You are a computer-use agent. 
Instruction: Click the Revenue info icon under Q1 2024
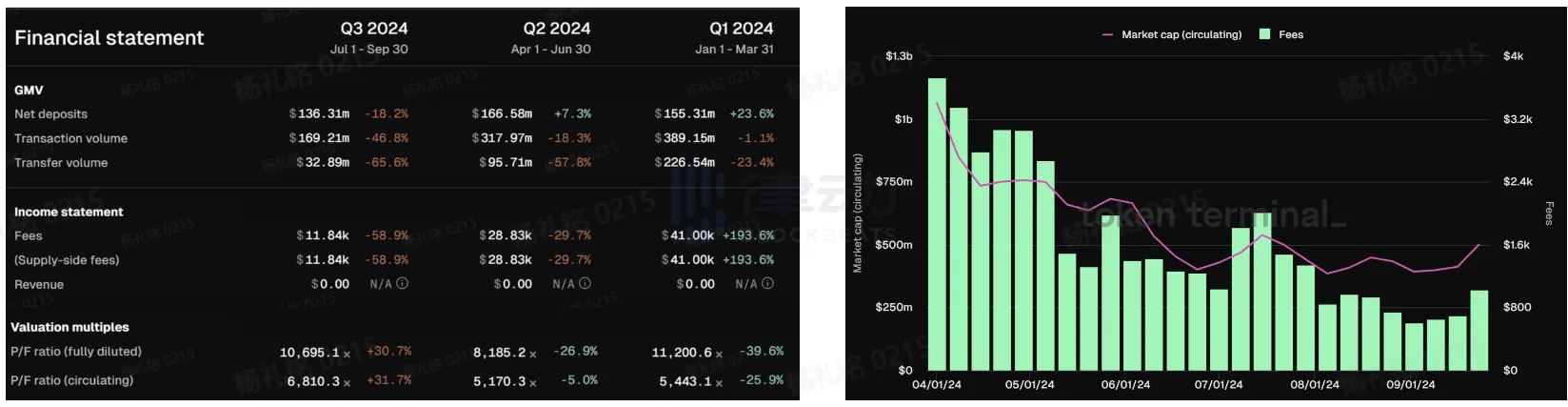pyautogui.click(x=768, y=284)
